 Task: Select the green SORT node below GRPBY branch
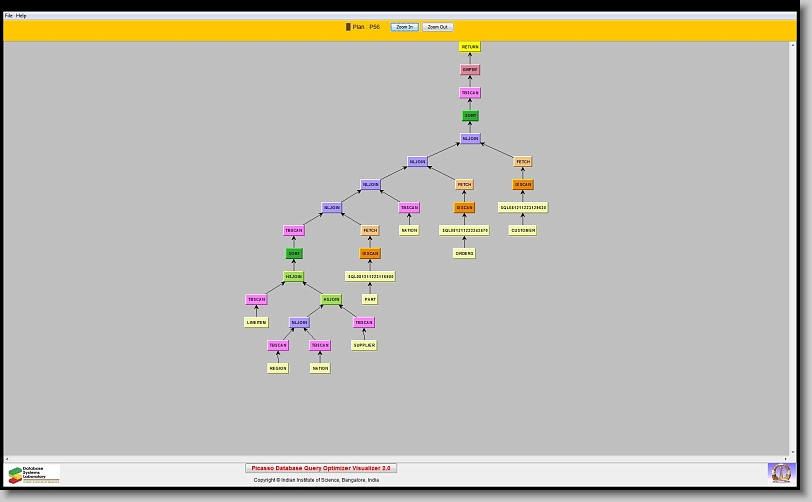point(470,116)
